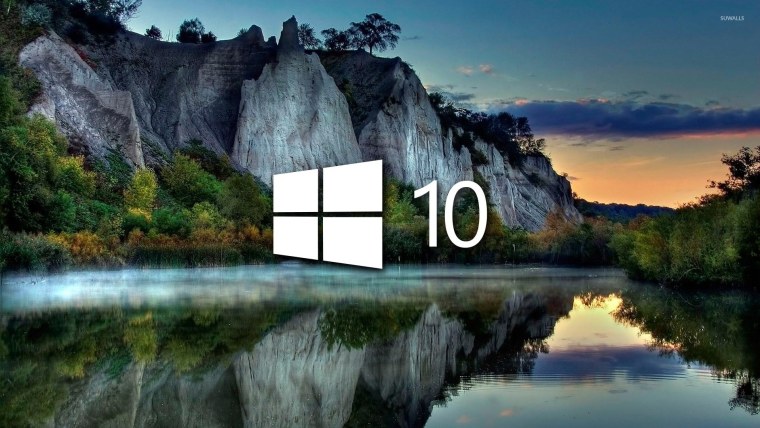Click the clear blue sky at top center
This screenshot has height=428, width=760.
tap(500, 30)
